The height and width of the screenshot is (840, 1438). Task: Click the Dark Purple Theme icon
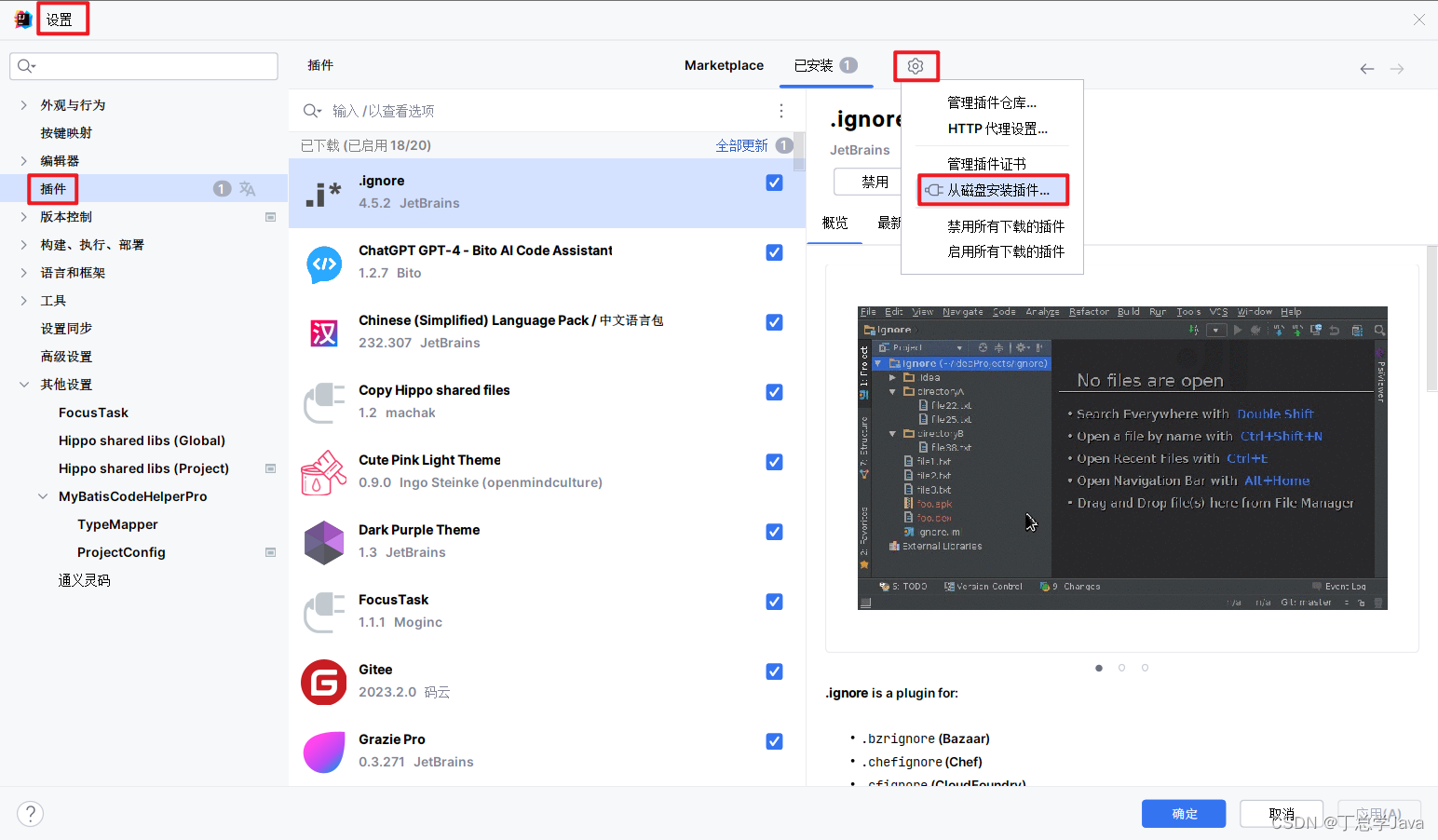tap(324, 543)
